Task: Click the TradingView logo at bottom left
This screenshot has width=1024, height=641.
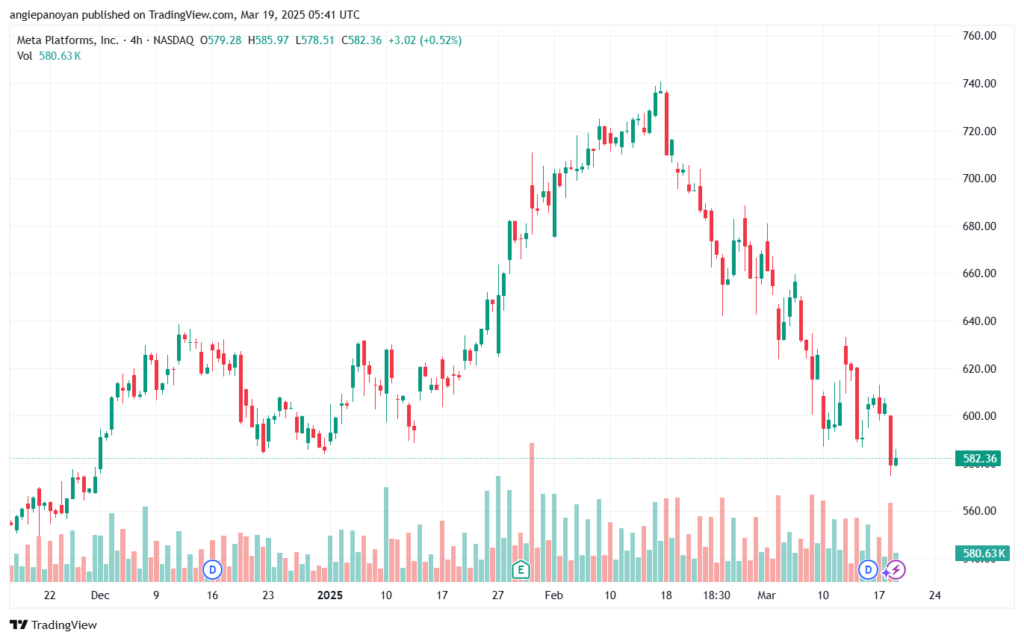Action: 54,625
